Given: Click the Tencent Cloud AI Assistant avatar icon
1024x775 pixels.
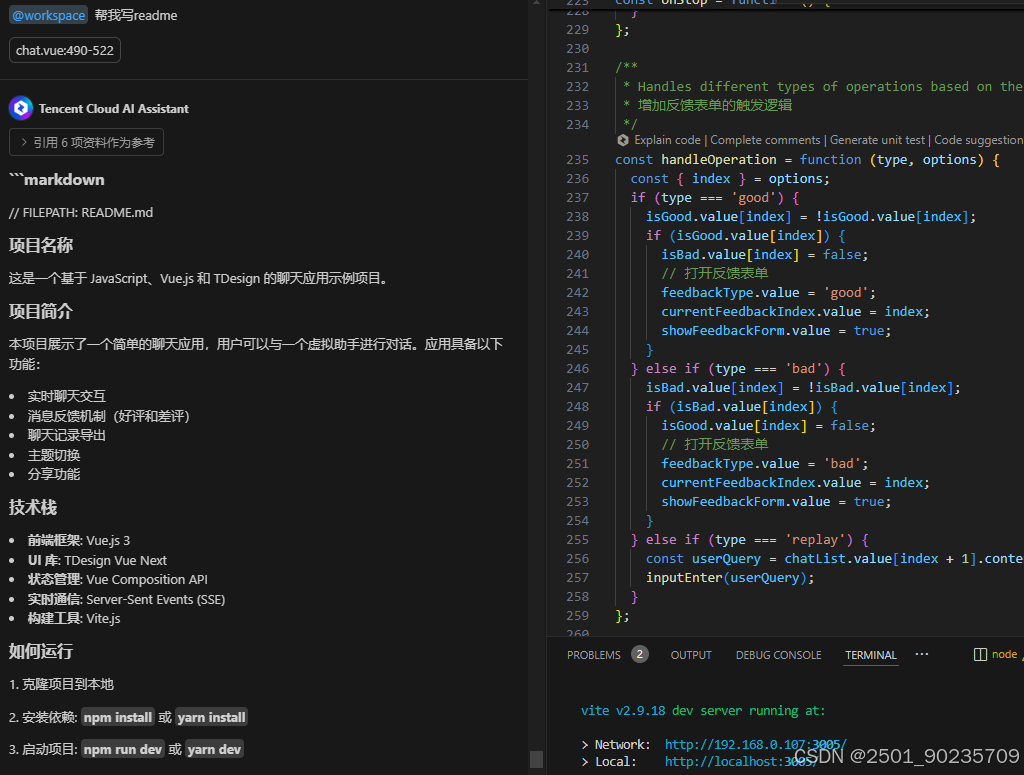Looking at the screenshot, I should coord(21,108).
